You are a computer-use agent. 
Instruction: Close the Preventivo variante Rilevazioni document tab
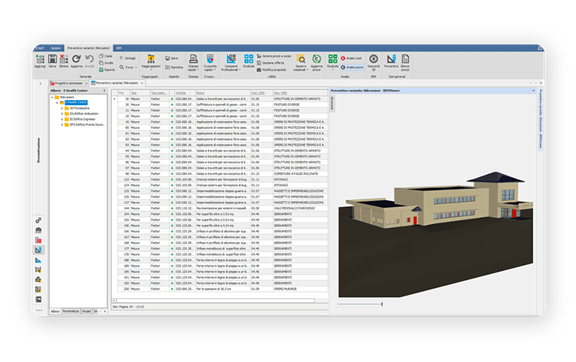pos(142,83)
